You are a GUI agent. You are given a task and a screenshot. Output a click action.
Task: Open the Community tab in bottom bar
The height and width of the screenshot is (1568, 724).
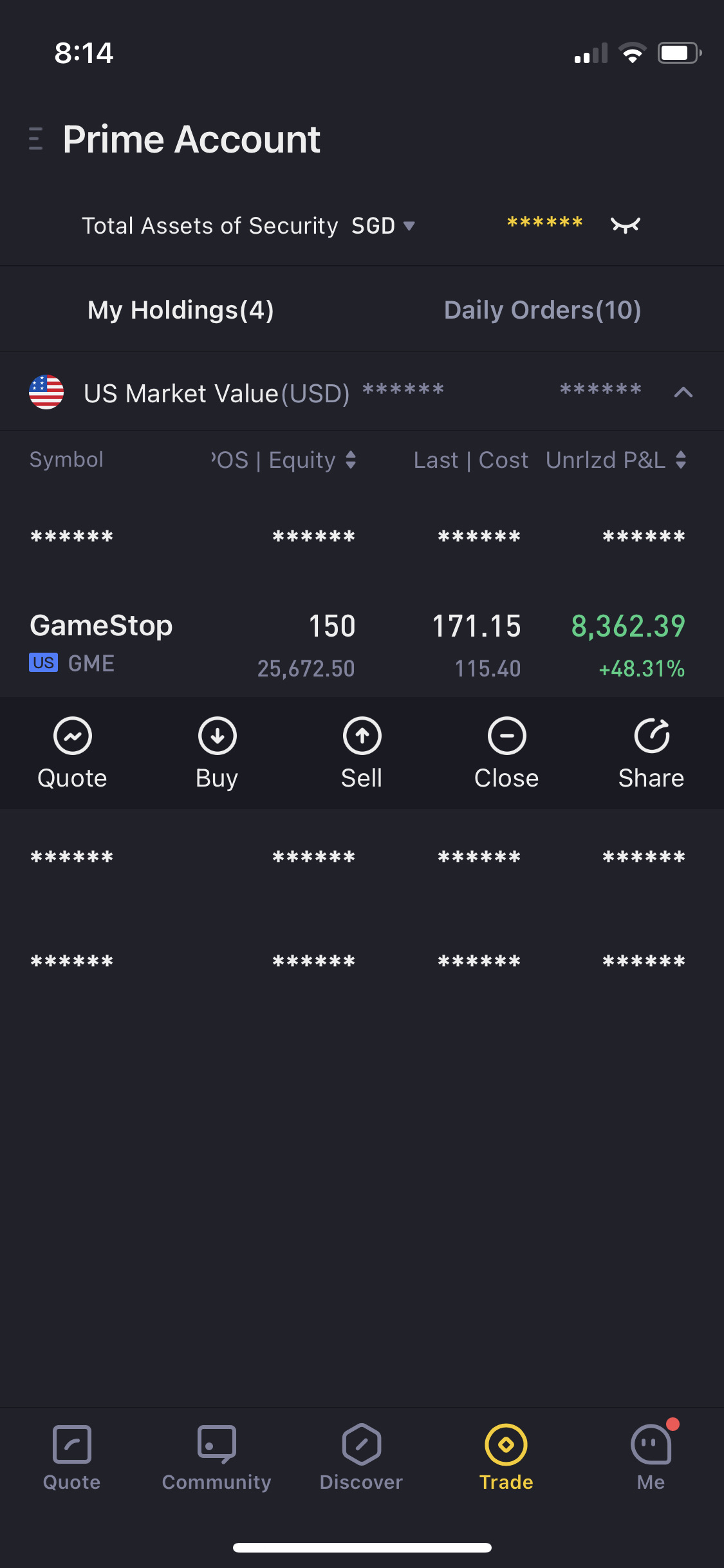tap(217, 1457)
